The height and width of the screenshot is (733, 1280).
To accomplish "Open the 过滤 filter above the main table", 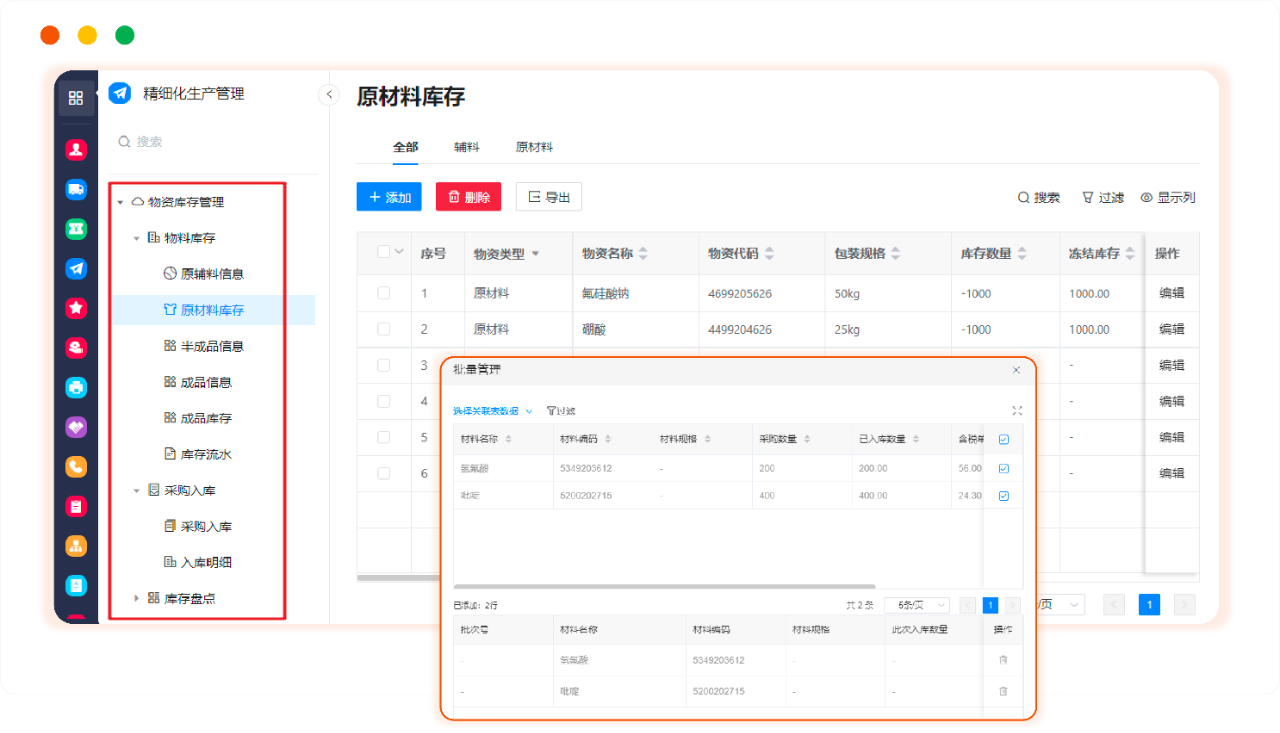I will coord(1103,198).
